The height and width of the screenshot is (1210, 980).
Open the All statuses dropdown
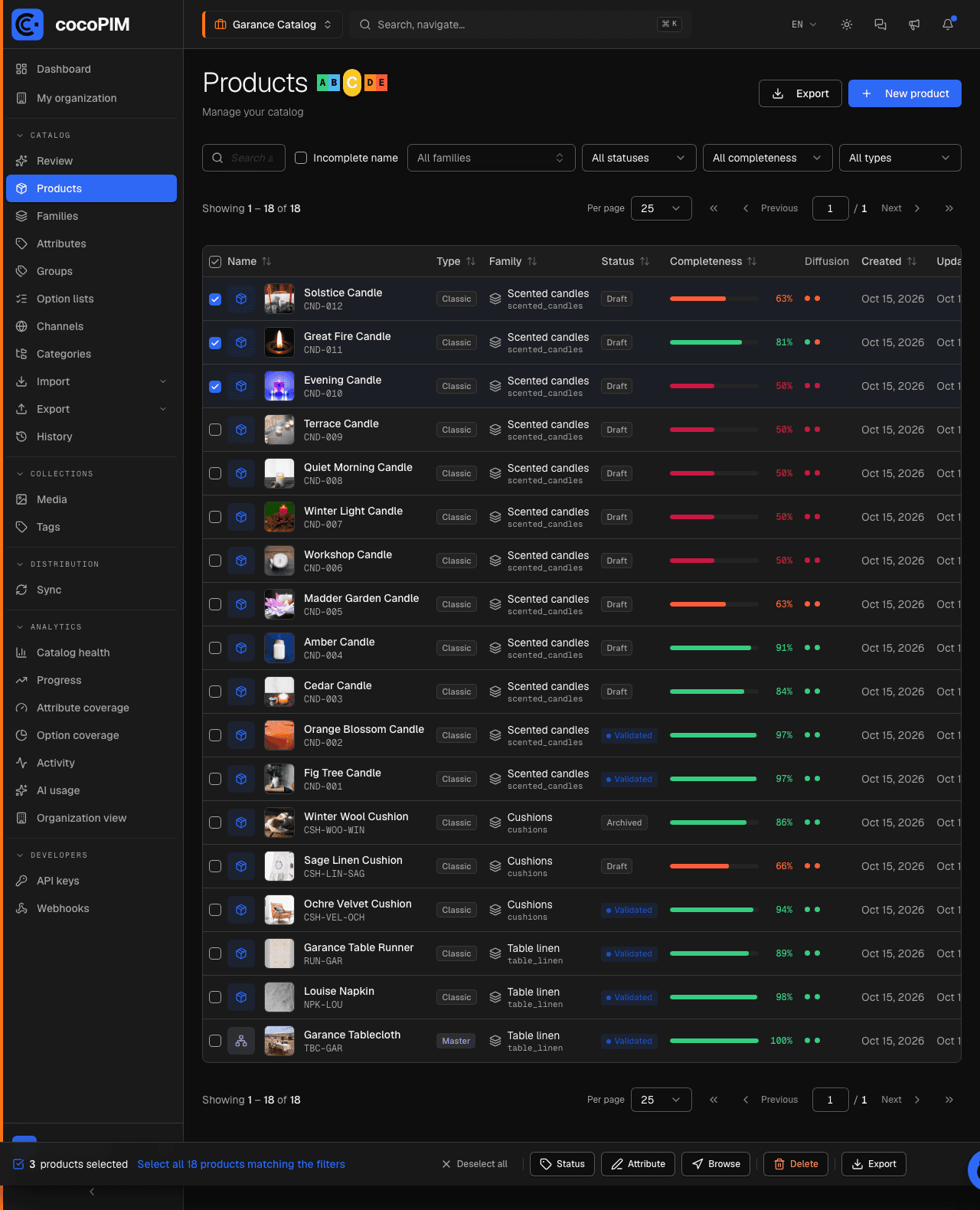click(639, 158)
